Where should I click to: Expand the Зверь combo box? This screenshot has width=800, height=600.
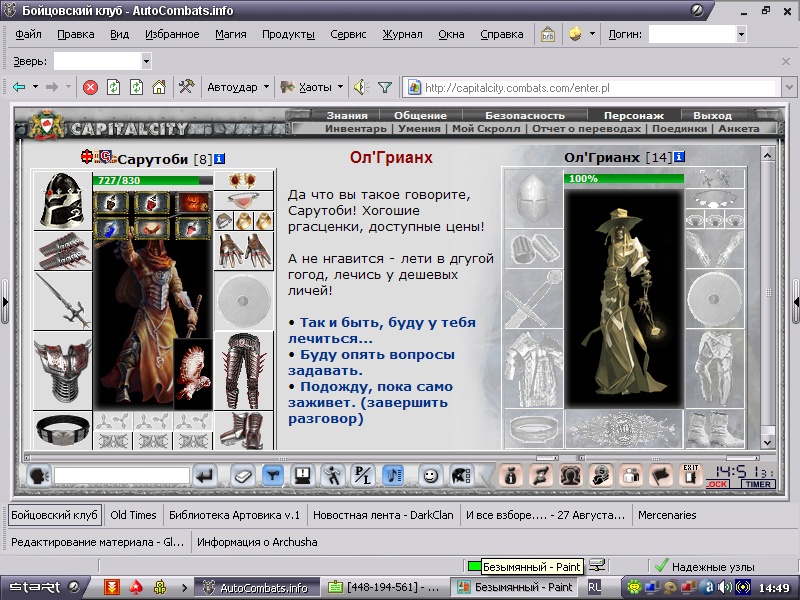[146, 62]
